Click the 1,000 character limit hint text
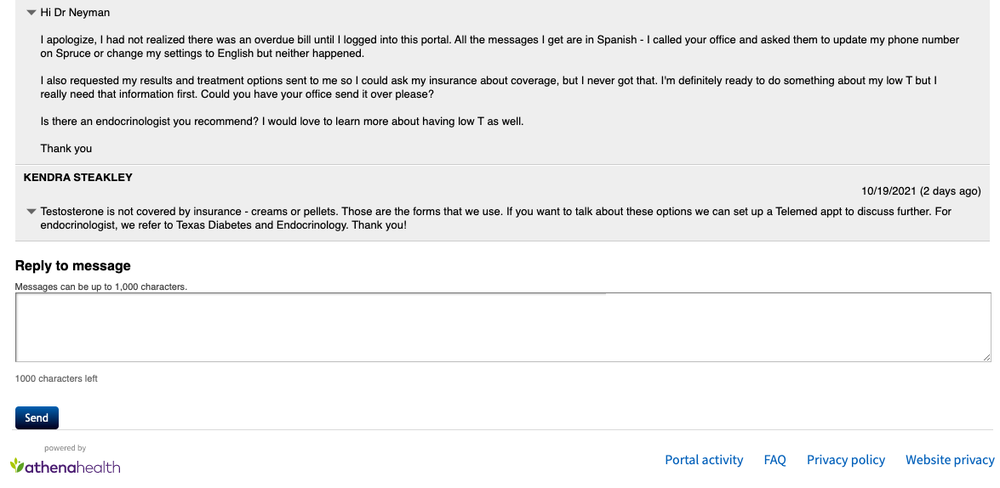 [x=101, y=287]
